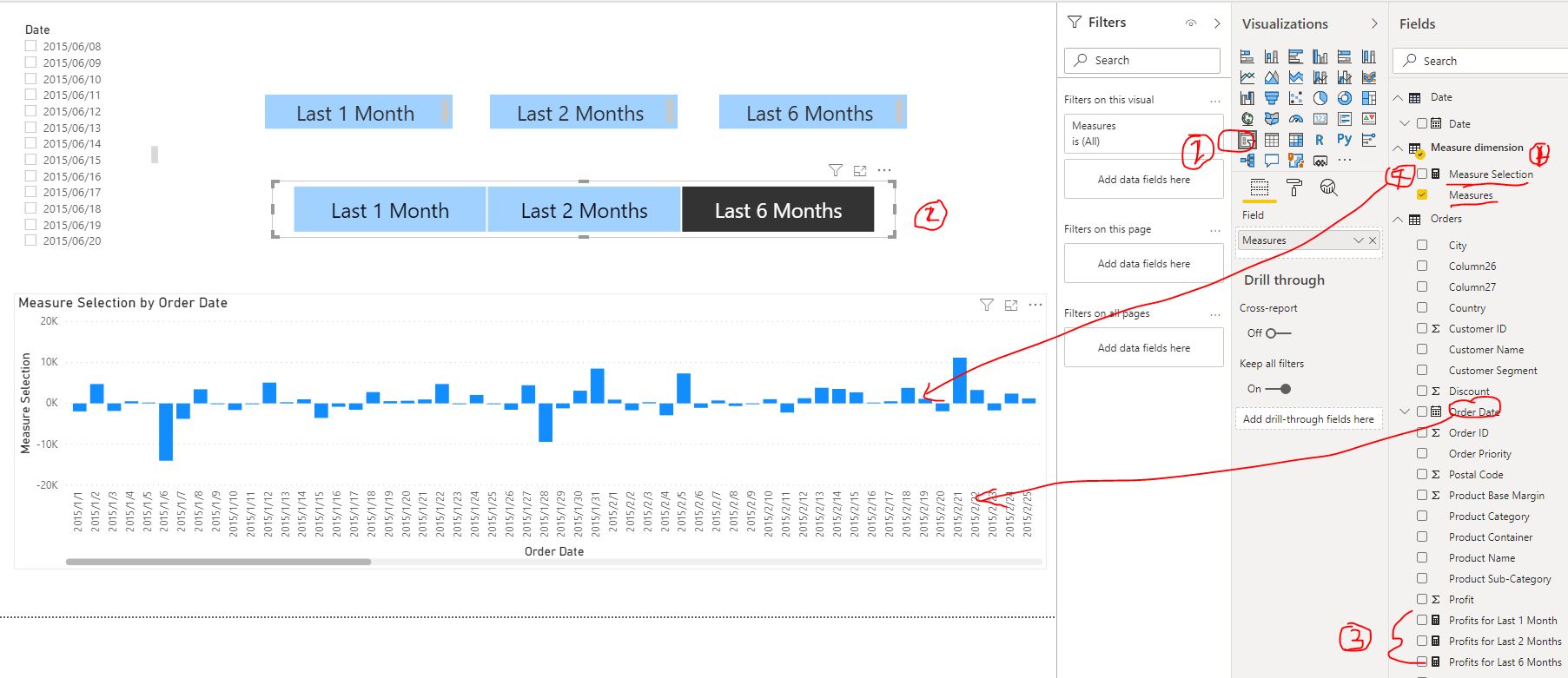Select the Map globe visualization
This screenshot has height=678, width=1568.
pyautogui.click(x=1247, y=119)
